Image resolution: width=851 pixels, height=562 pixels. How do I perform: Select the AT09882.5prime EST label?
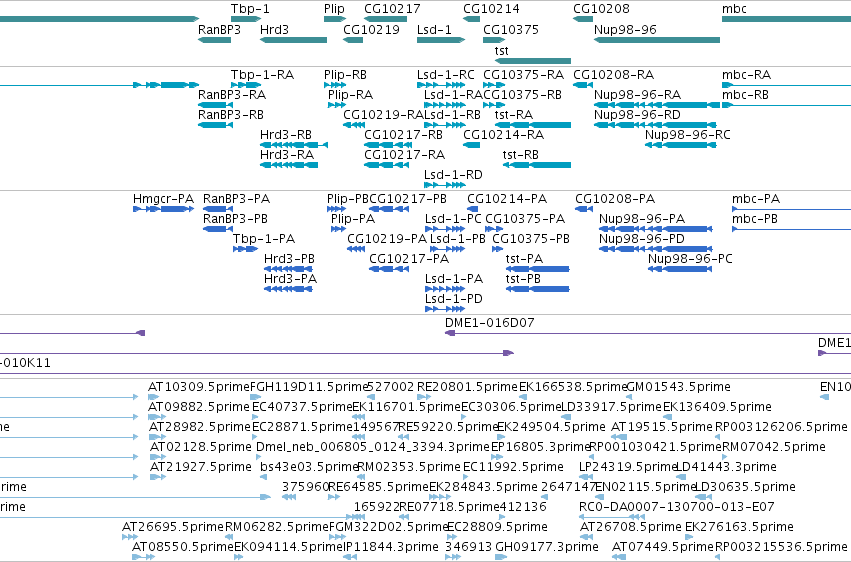(199, 407)
